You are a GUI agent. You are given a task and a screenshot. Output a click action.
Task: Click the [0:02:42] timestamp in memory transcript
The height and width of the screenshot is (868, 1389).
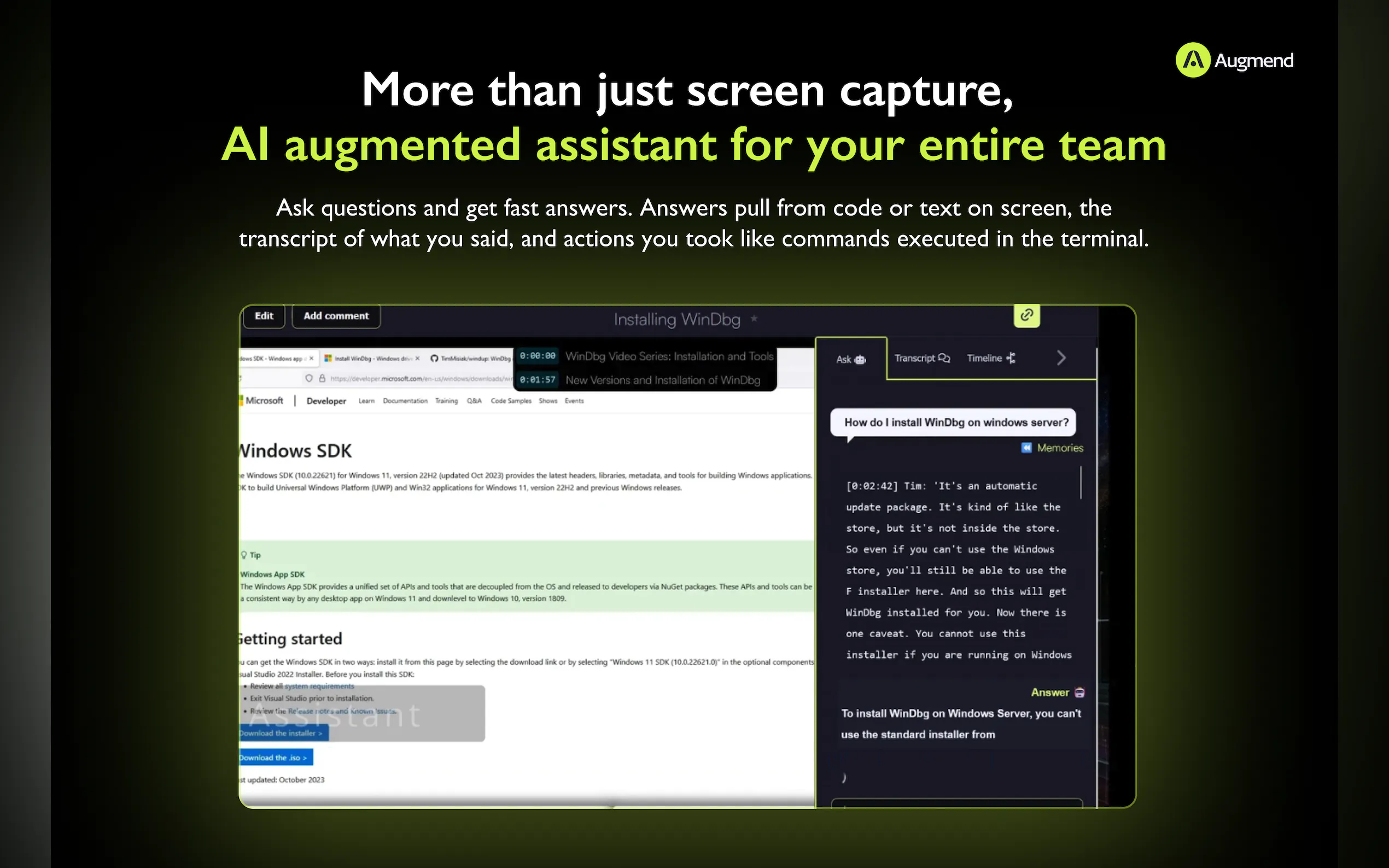(872, 486)
